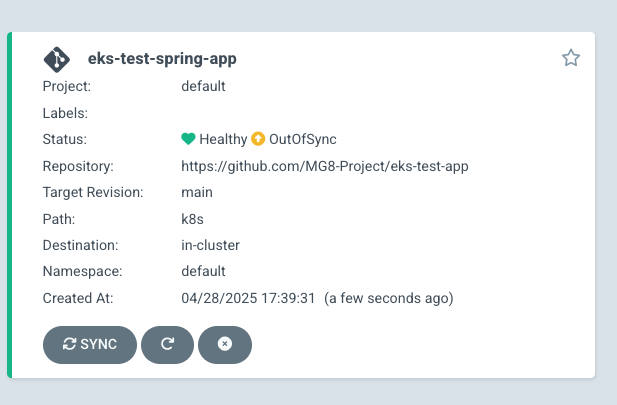Click the default namespace value

click(203, 271)
